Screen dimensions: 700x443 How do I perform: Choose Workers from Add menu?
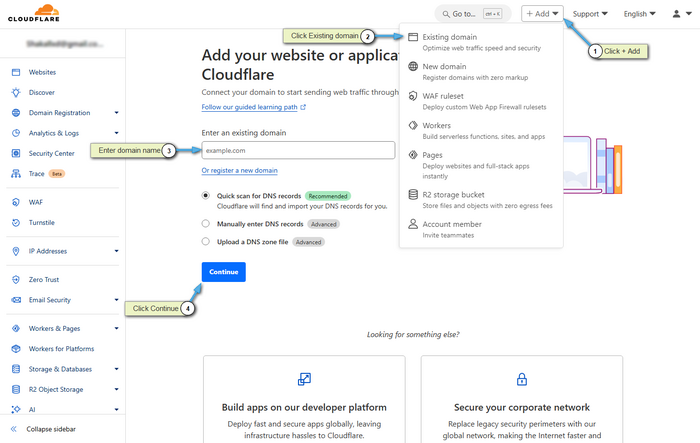pyautogui.click(x=481, y=130)
